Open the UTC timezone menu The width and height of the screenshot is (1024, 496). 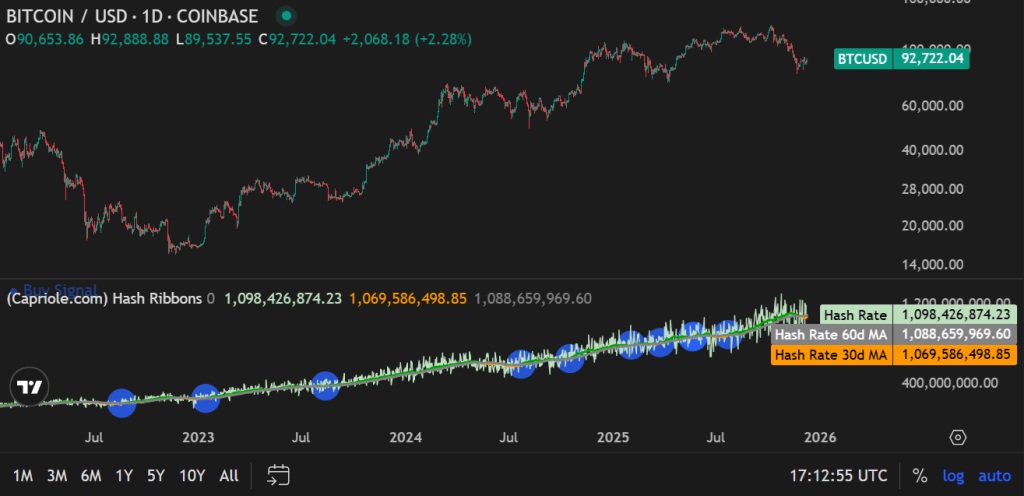pos(837,476)
